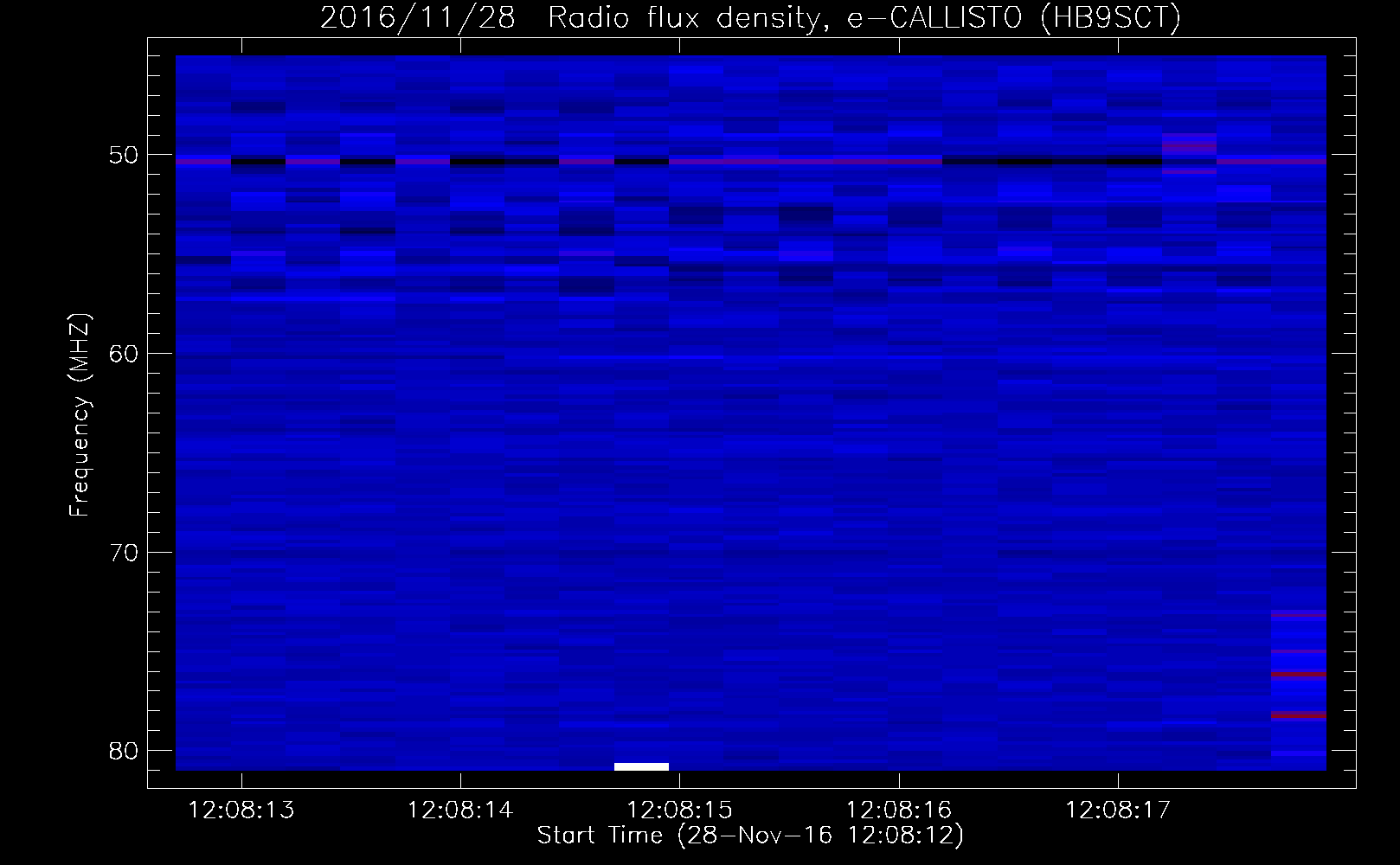Click the 12:08:13 time tick label
This screenshot has width=1400, height=865.
click(x=241, y=811)
